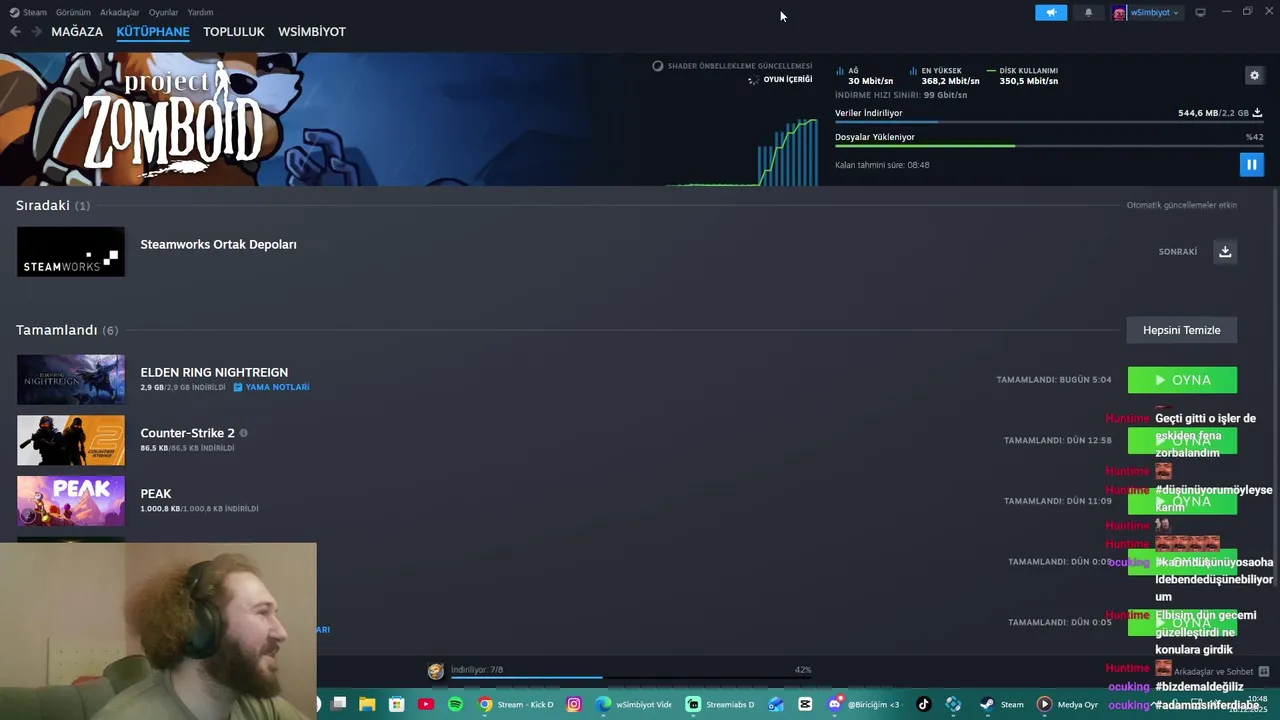Click download-now icon for Steamworks Ortak Depoları
1280x720 pixels.
point(1225,251)
